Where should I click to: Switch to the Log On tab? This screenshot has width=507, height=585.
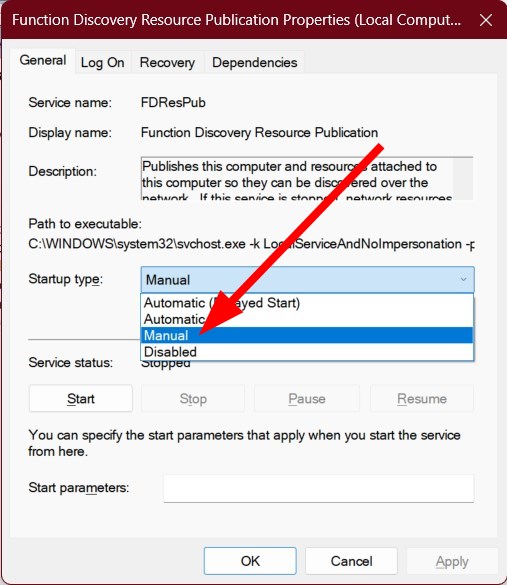point(103,62)
